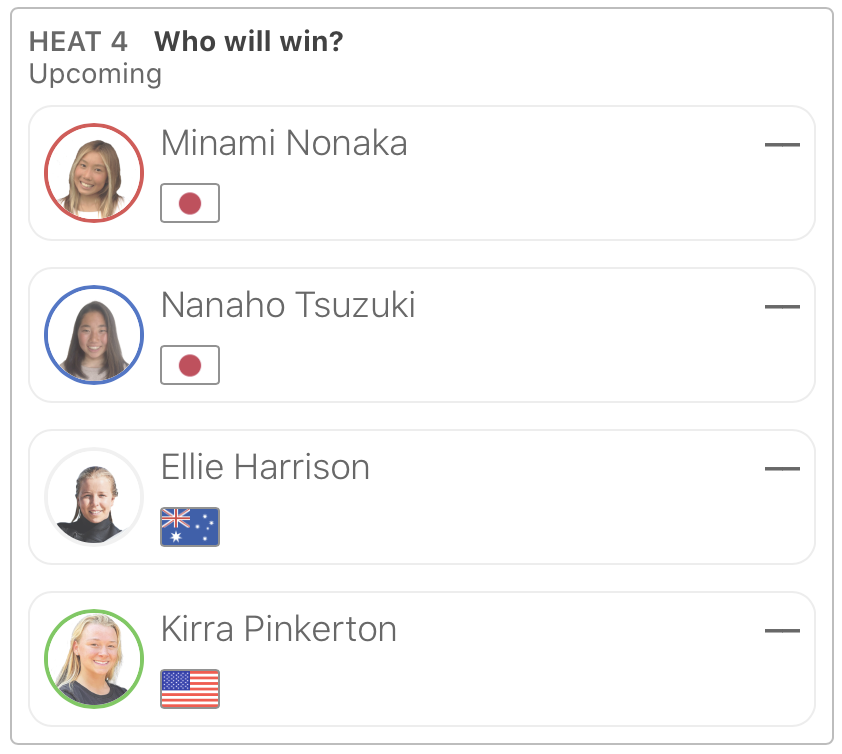This screenshot has width=842, height=754.
Task: Click Minami Nonaka's profile photo
Action: click(94, 173)
